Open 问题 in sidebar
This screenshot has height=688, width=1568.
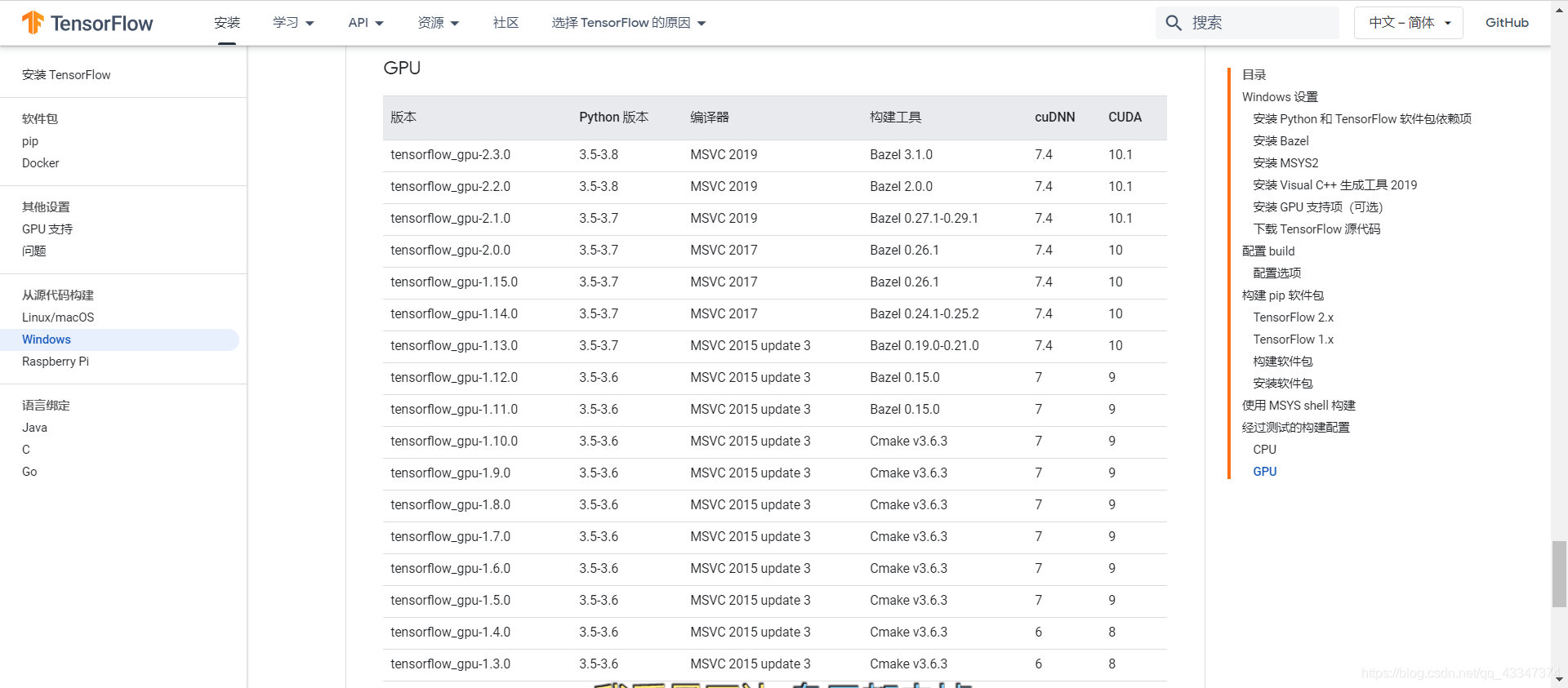pos(34,251)
